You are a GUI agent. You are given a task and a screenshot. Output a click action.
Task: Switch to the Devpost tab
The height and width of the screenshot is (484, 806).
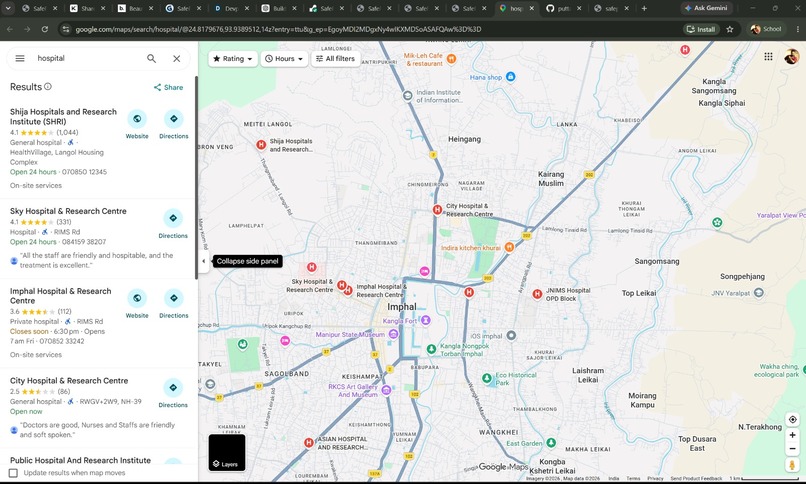point(231,8)
